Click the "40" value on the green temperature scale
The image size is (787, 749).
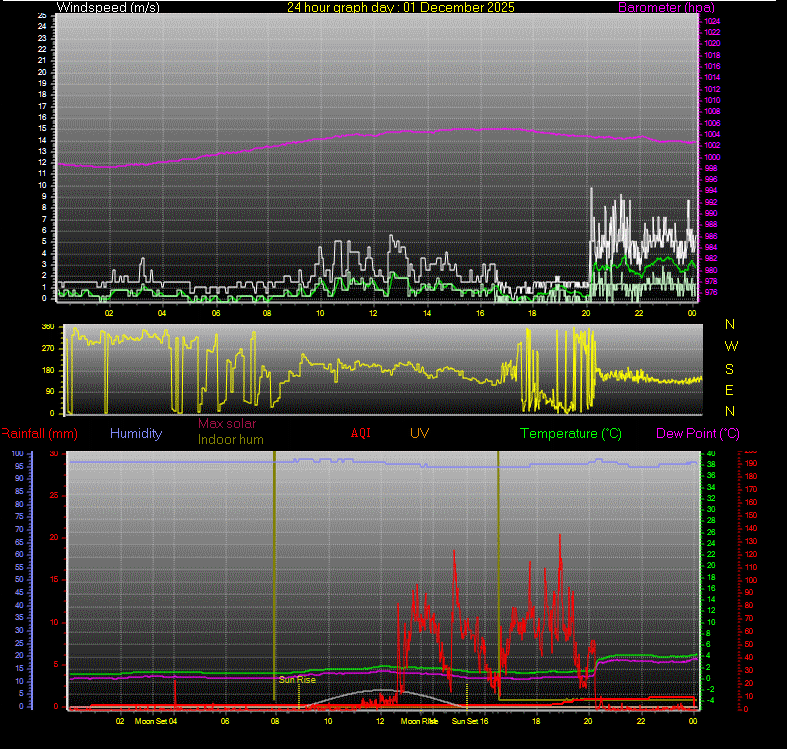[711, 453]
